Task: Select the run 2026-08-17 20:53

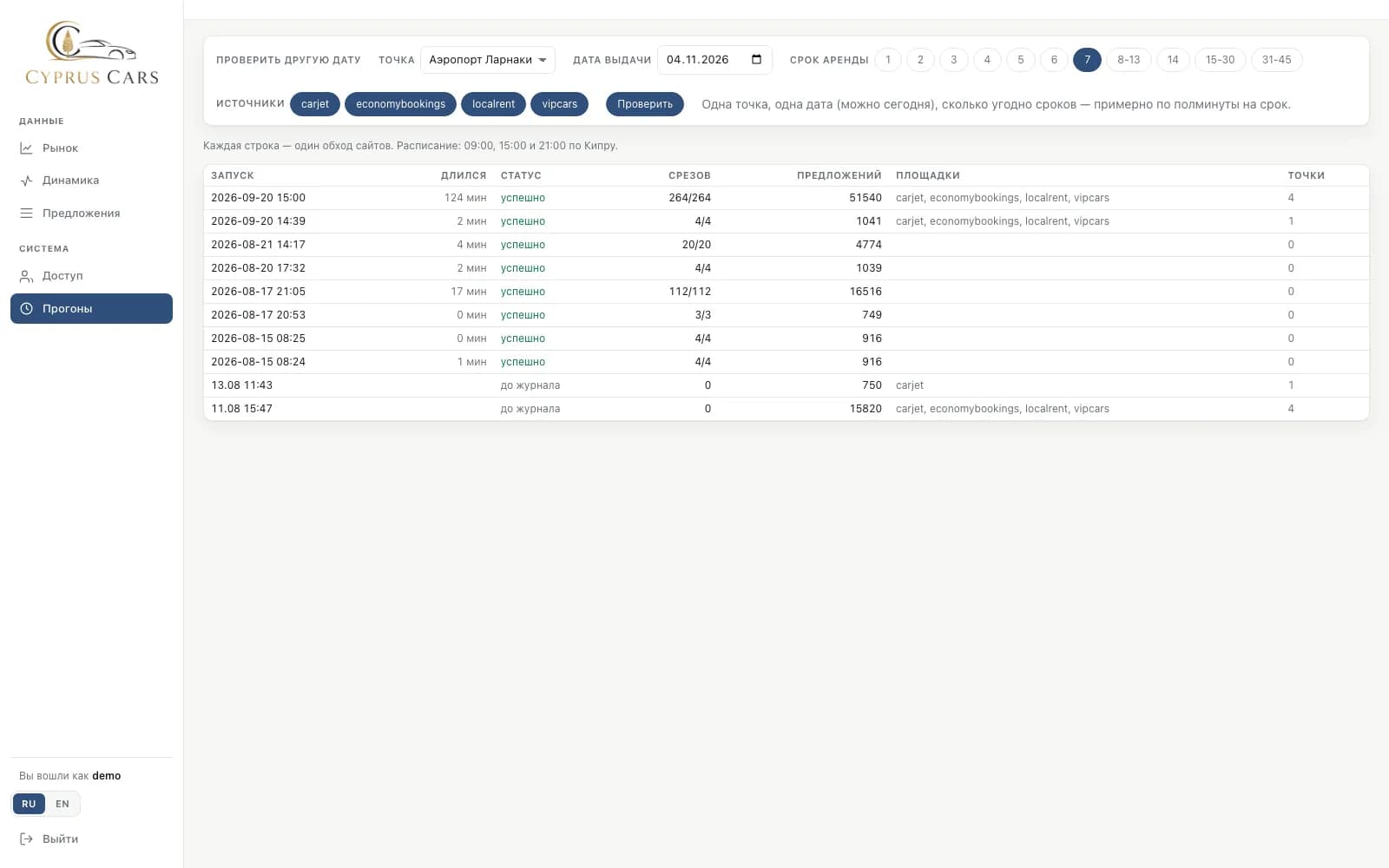Action: pyautogui.click(x=786, y=315)
